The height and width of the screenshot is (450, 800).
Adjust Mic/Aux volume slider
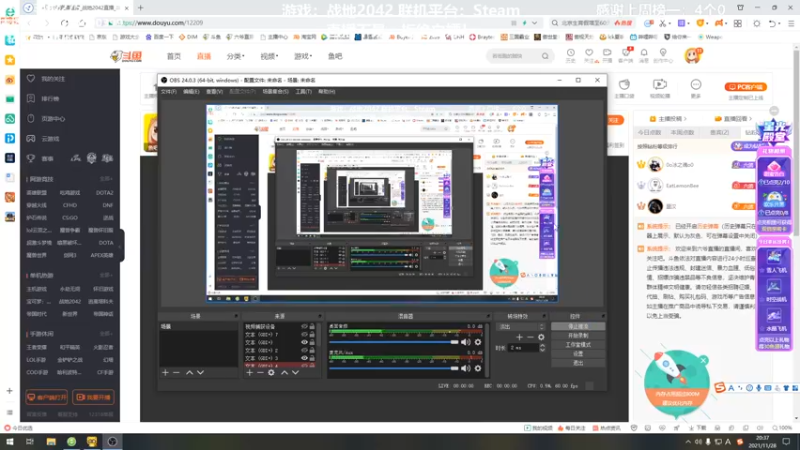tap(393, 368)
